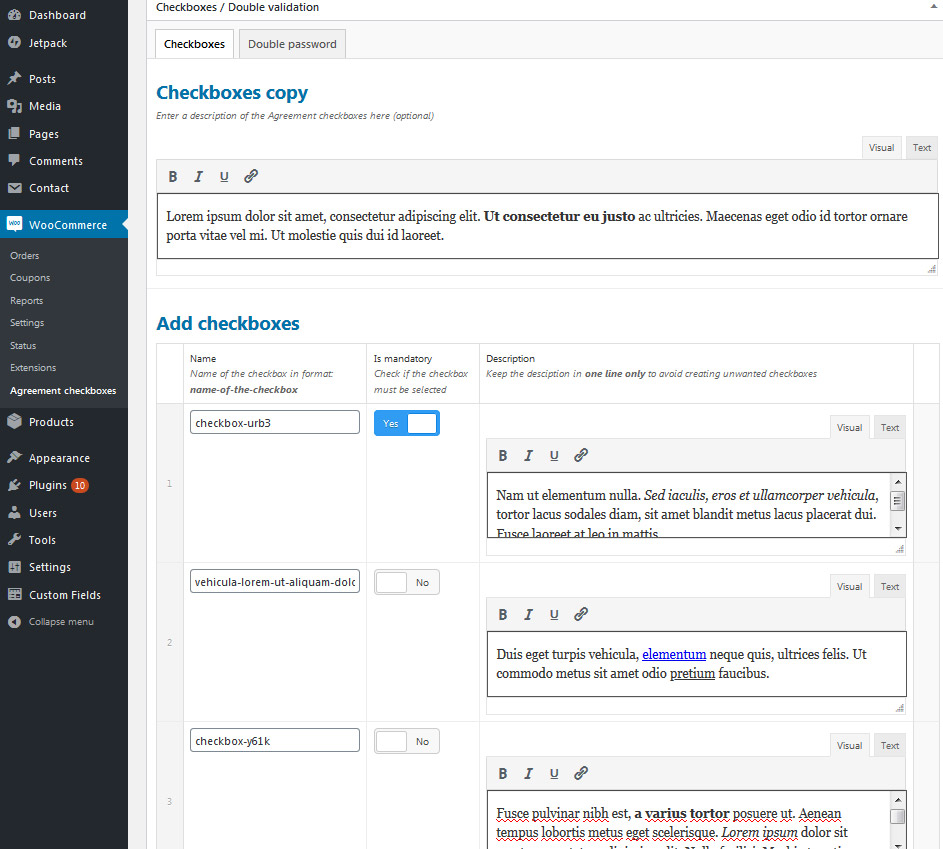Viewport: 943px width, 849px height.
Task: Open WooCommerce Coupons submenu
Action: click(x=30, y=278)
